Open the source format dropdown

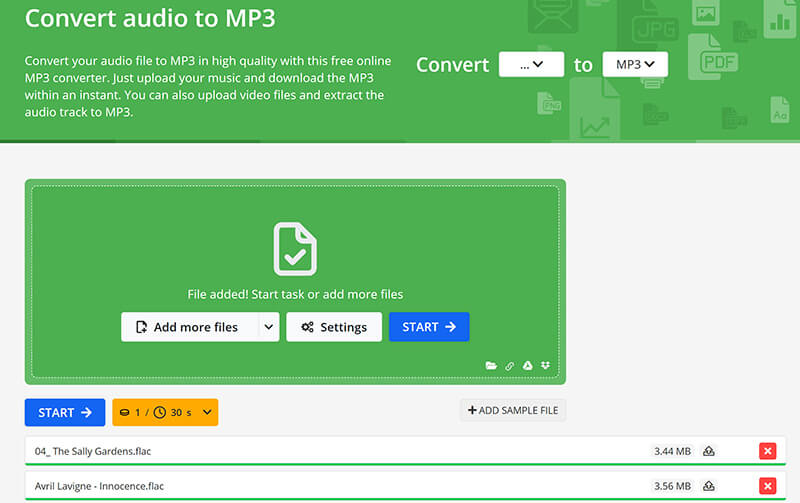click(531, 64)
